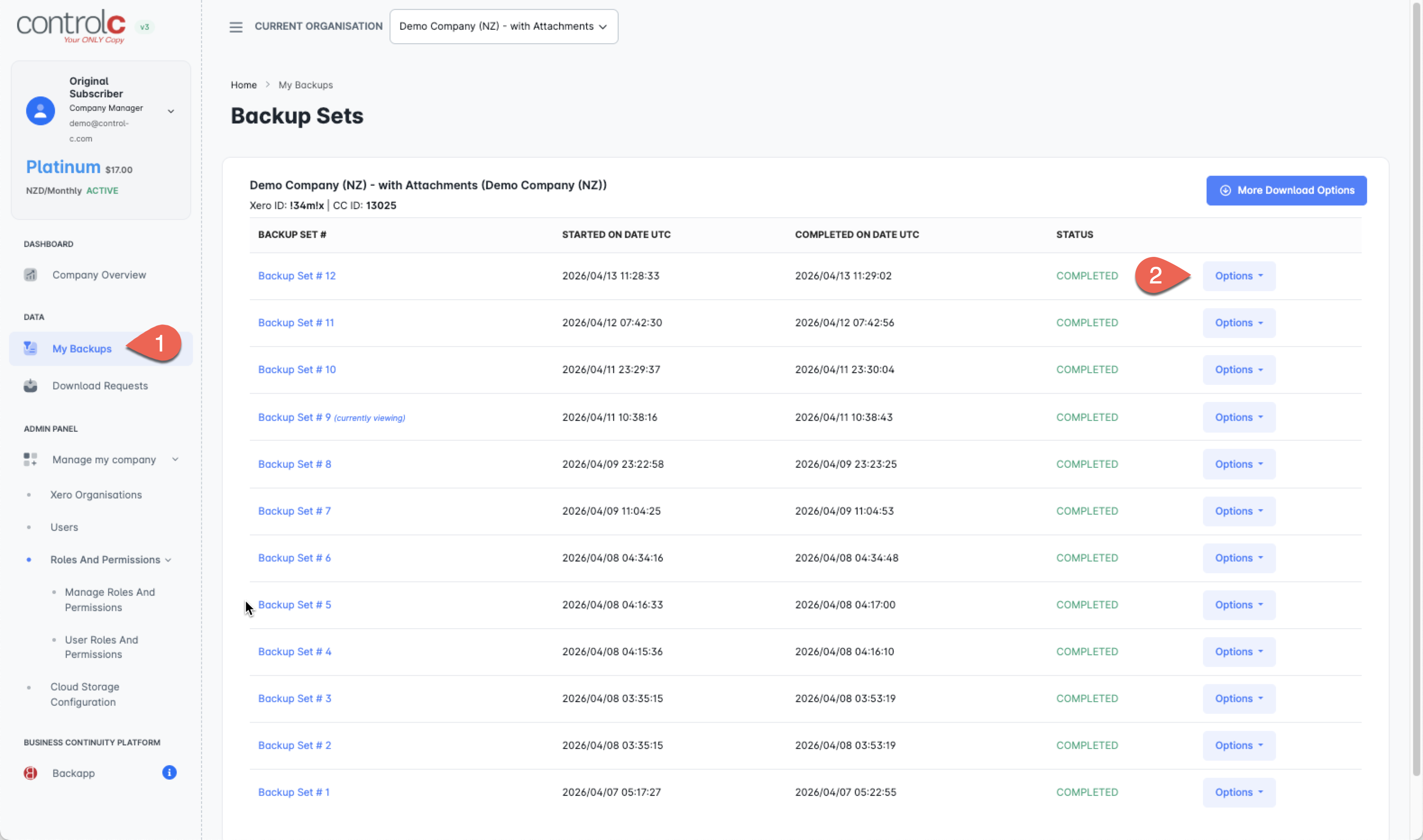The height and width of the screenshot is (840, 1423).
Task: Click the Manage my company icon
Action: pyautogui.click(x=31, y=460)
